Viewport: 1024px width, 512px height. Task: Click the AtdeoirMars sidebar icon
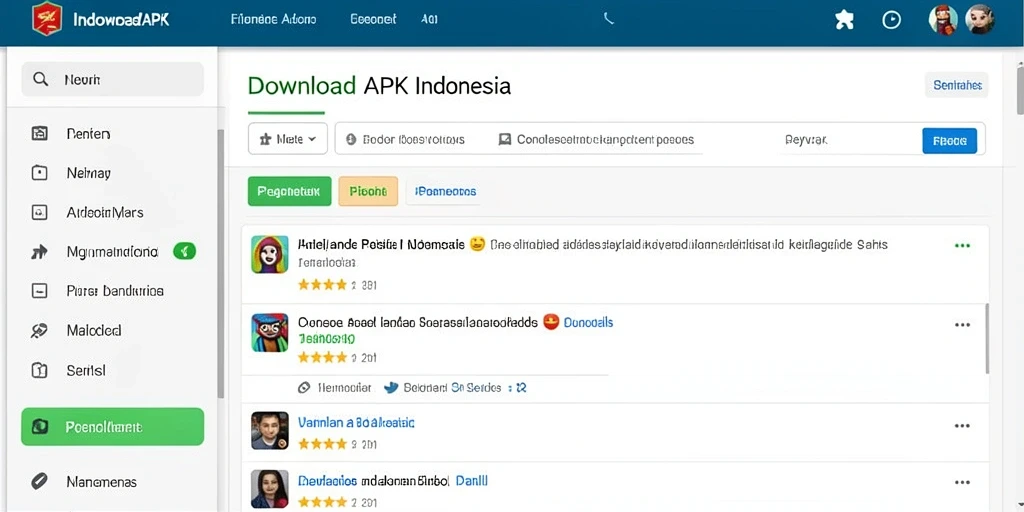click(x=40, y=212)
